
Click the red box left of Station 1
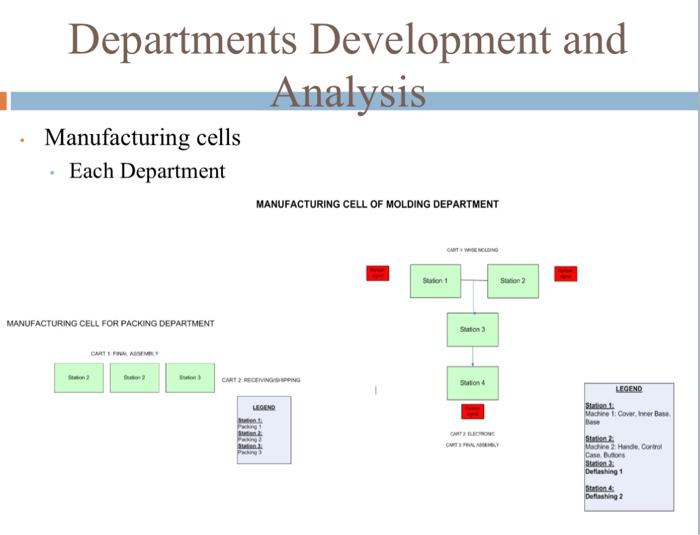click(378, 273)
